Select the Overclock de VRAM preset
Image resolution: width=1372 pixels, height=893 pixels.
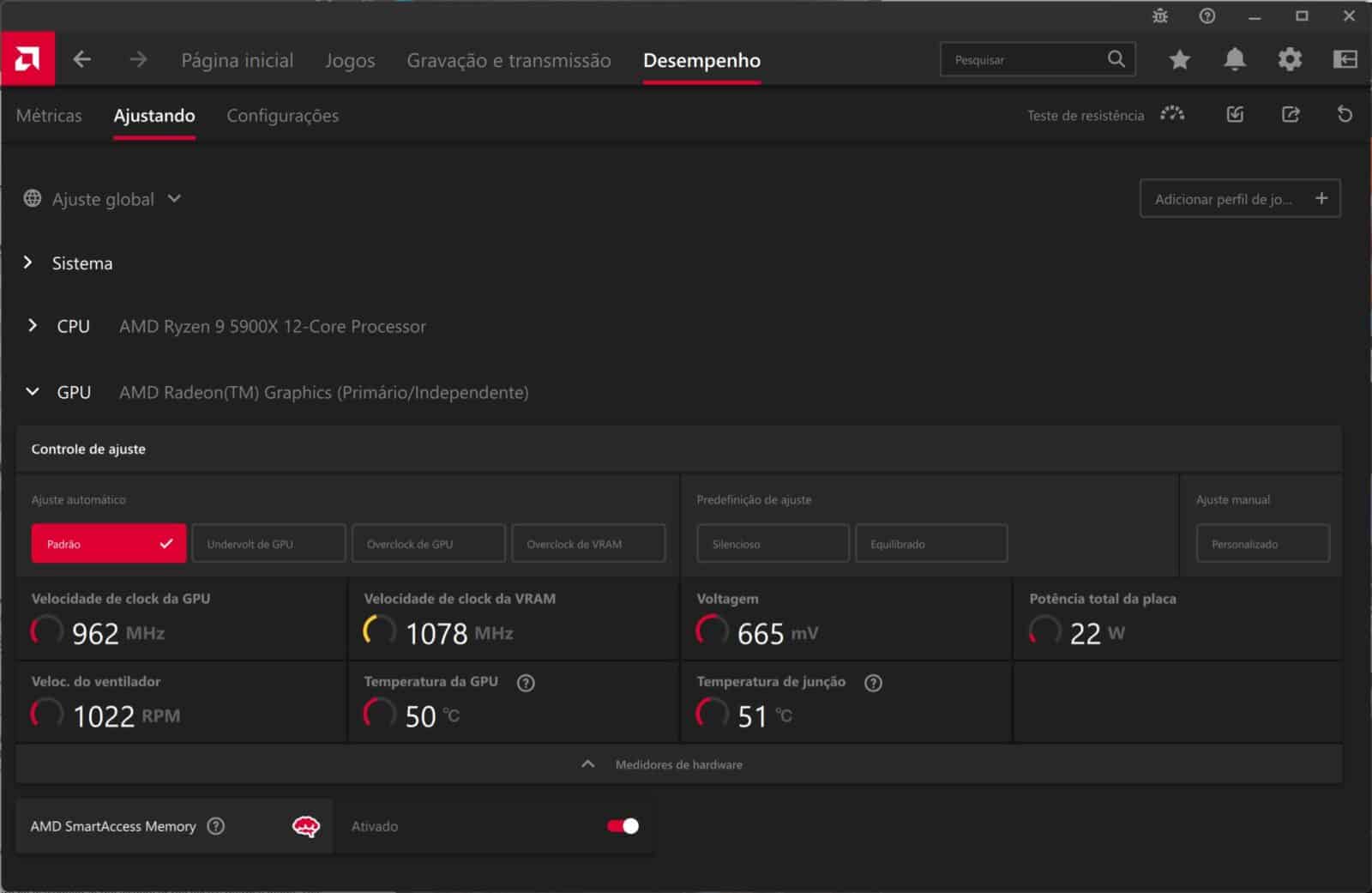coord(588,543)
